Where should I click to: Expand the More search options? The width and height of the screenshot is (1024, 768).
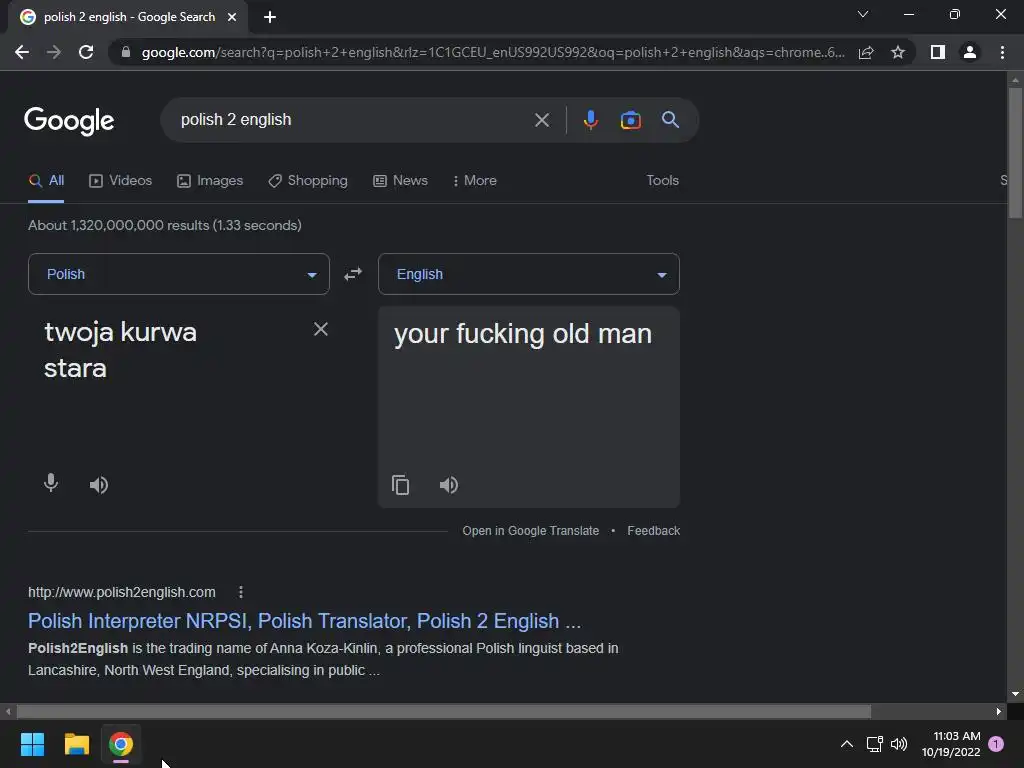(x=475, y=181)
